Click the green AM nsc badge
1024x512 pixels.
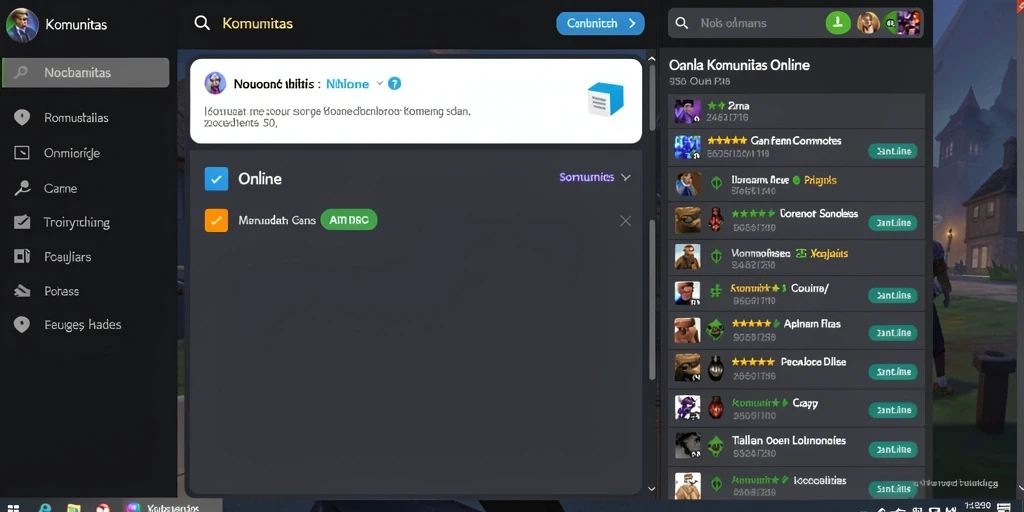point(349,220)
